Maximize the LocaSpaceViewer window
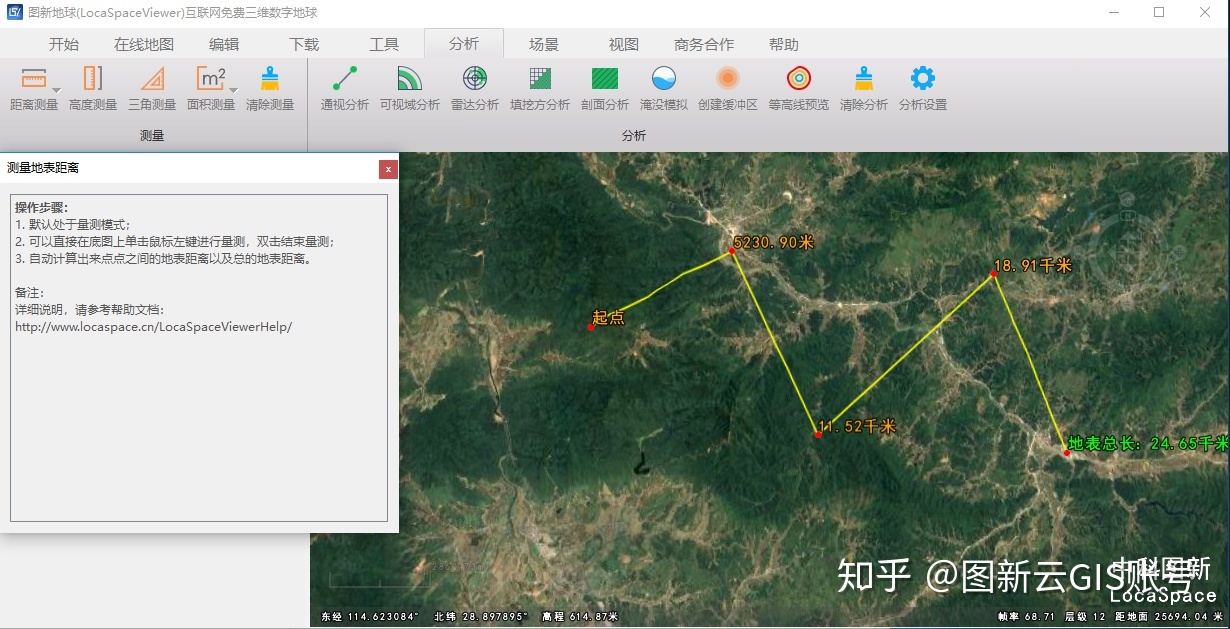Image resolution: width=1230 pixels, height=629 pixels. coord(1159,13)
